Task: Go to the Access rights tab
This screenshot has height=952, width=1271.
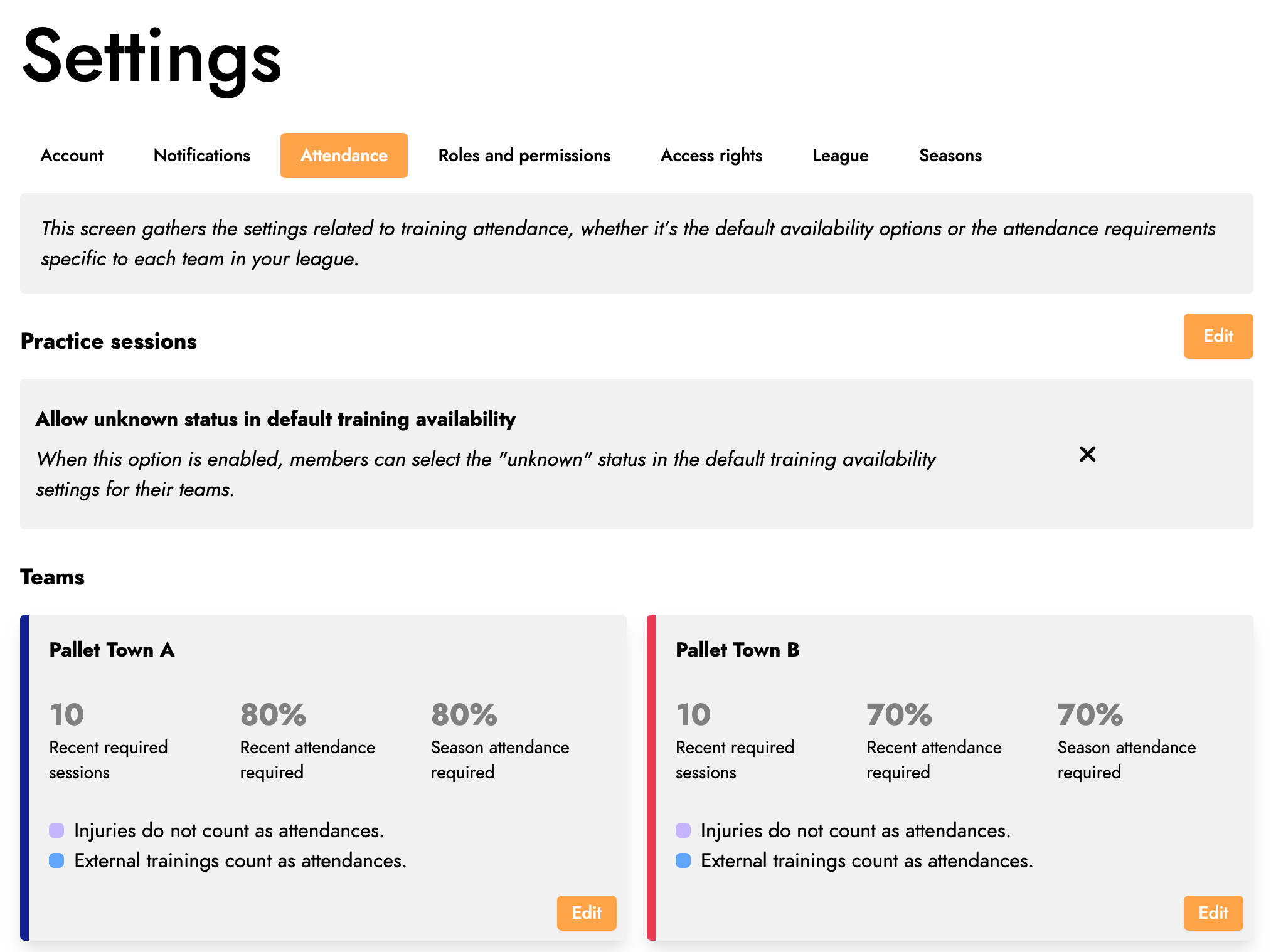Action: pos(711,156)
